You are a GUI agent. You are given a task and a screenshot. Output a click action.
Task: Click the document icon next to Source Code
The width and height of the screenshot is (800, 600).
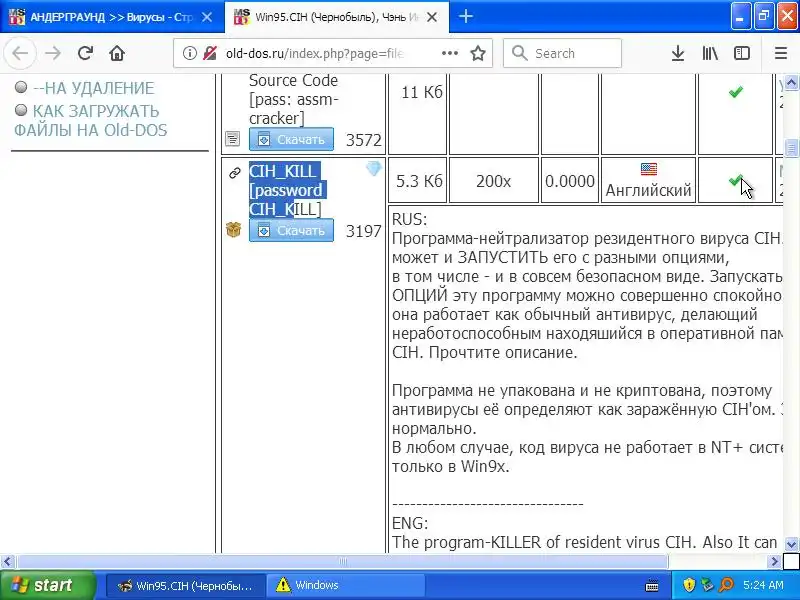click(233, 138)
